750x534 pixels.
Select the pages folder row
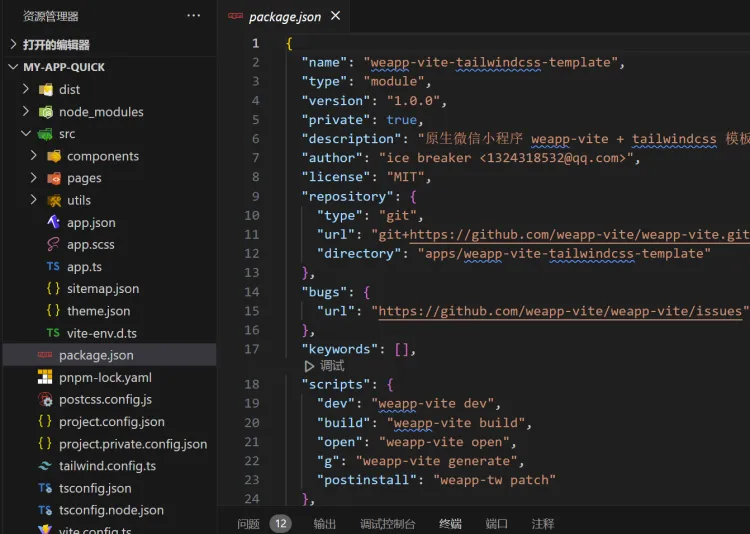pos(109,178)
